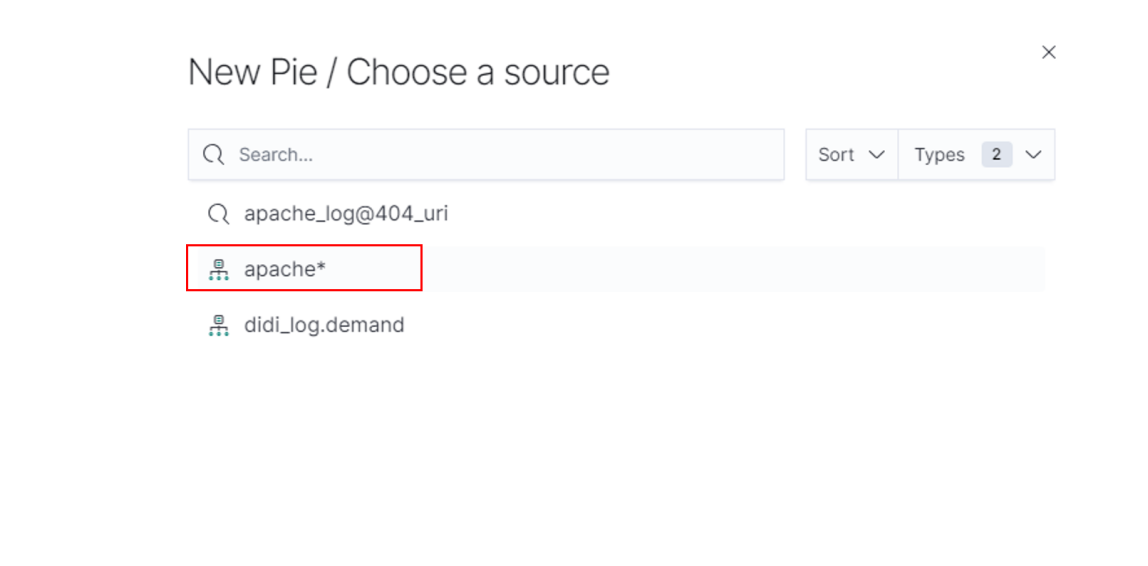The image size is (1148, 566).
Task: Close the Choose a source dialog
Action: (x=1048, y=52)
